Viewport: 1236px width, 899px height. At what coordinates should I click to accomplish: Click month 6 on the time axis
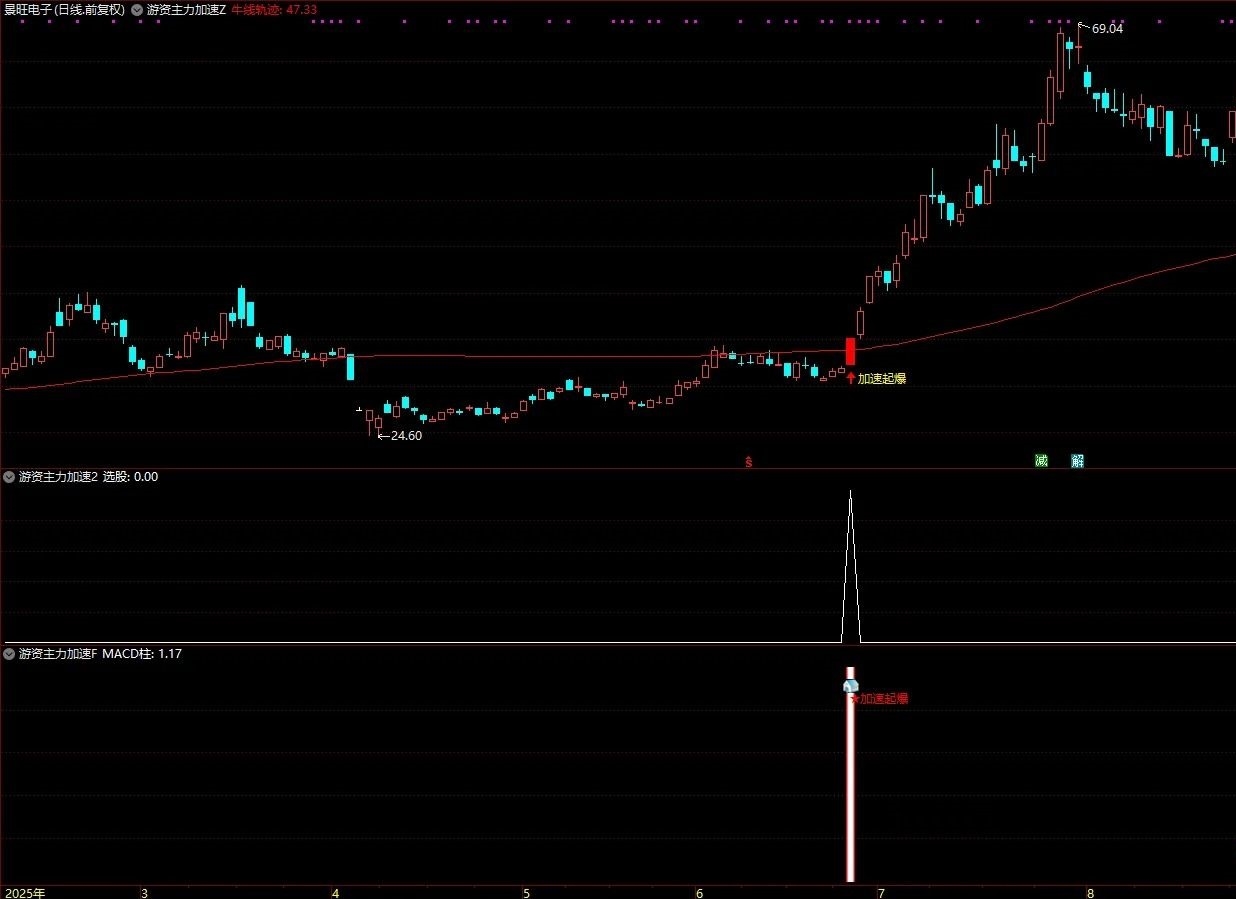coord(699,892)
